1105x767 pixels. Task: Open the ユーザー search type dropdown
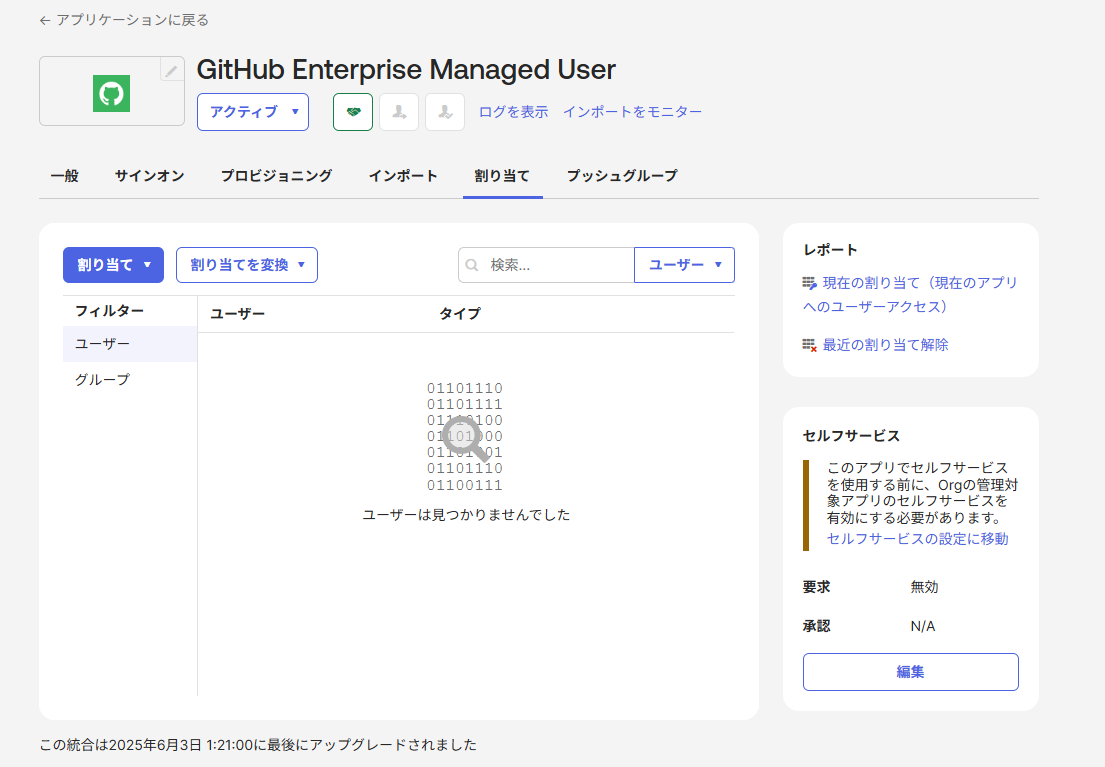click(x=684, y=264)
